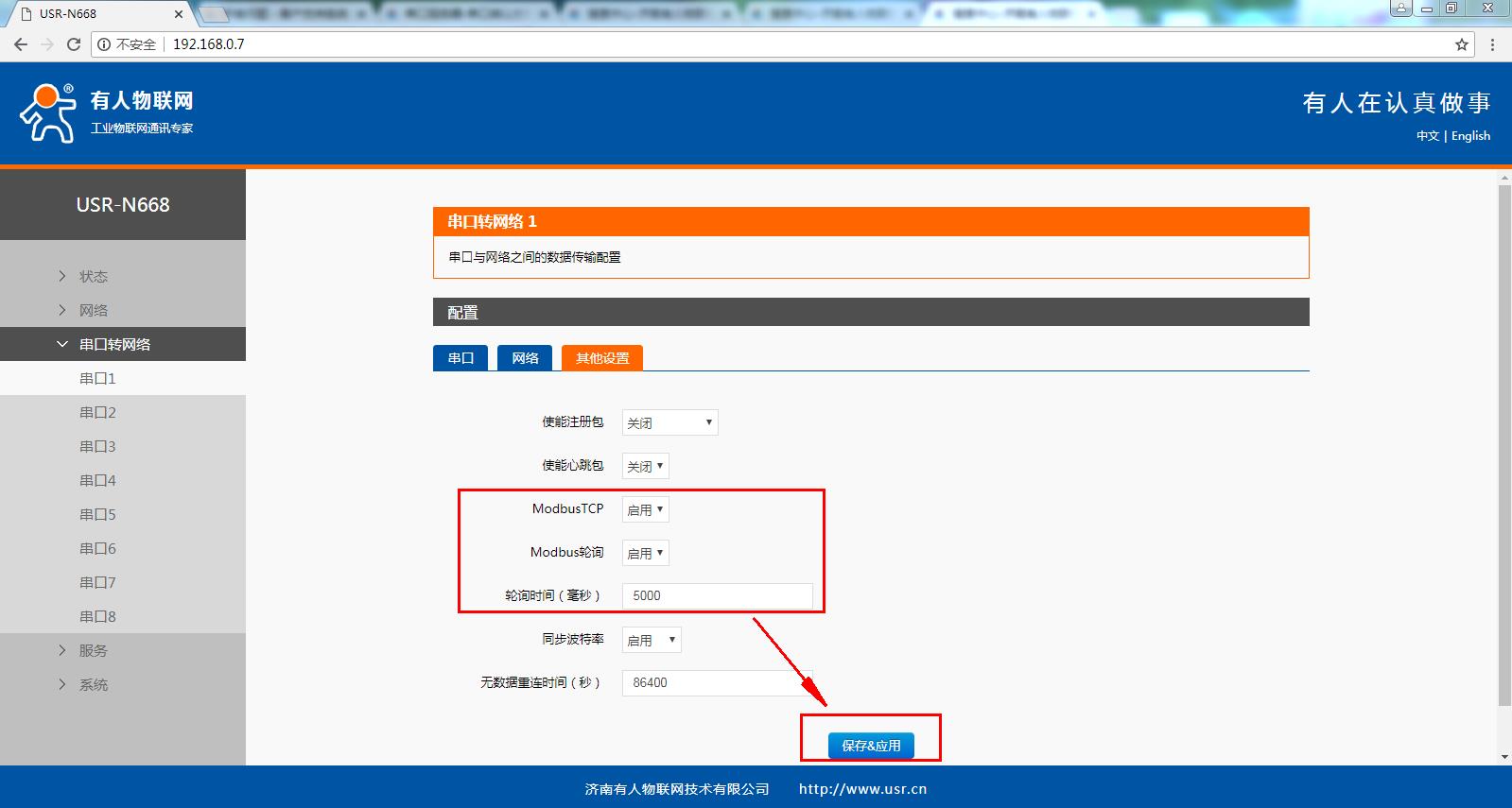Click the 轮询时间 input field
Screen dimensions: 1512x808
point(717,595)
